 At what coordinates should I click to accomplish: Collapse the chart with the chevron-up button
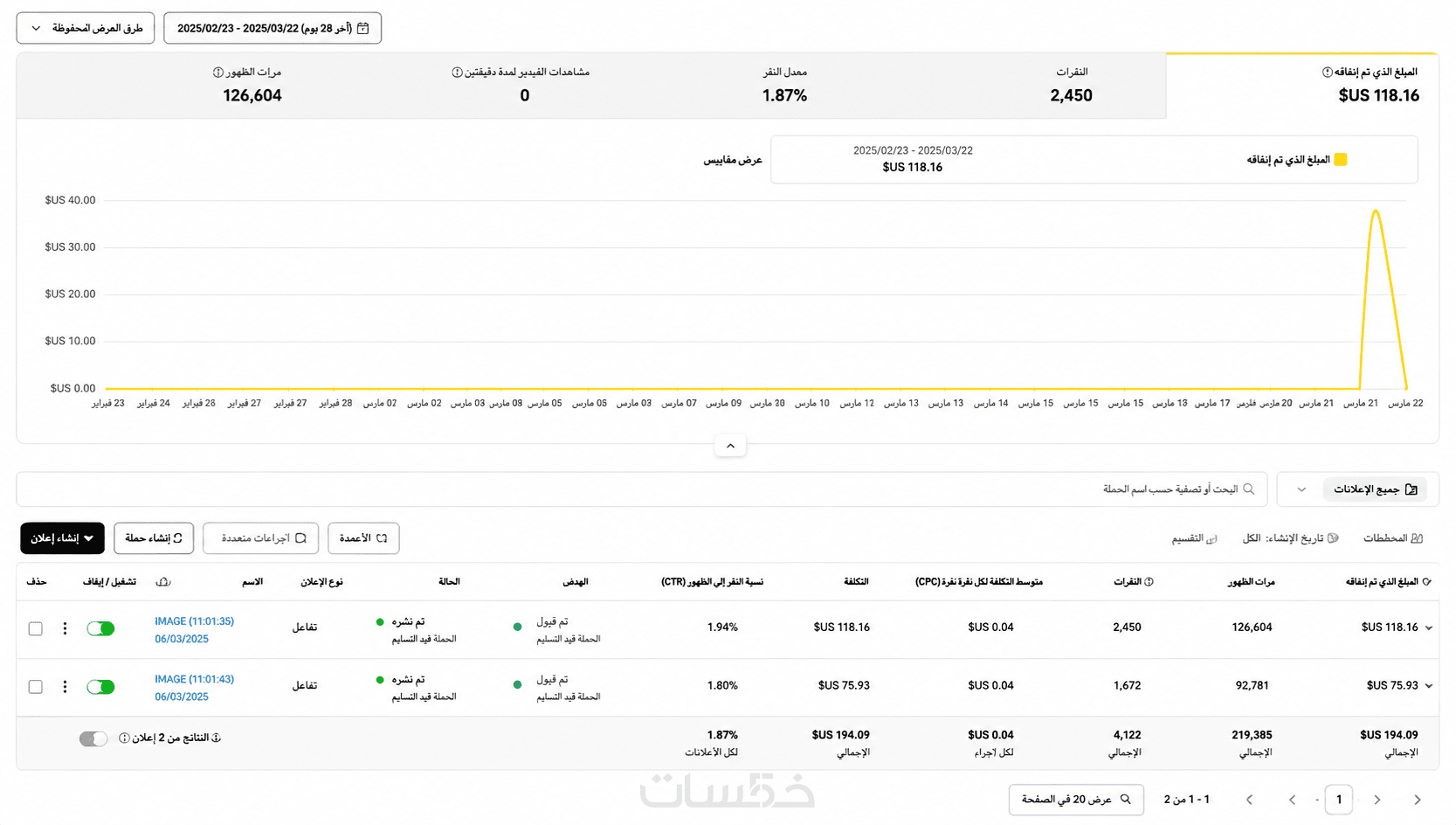(x=730, y=446)
